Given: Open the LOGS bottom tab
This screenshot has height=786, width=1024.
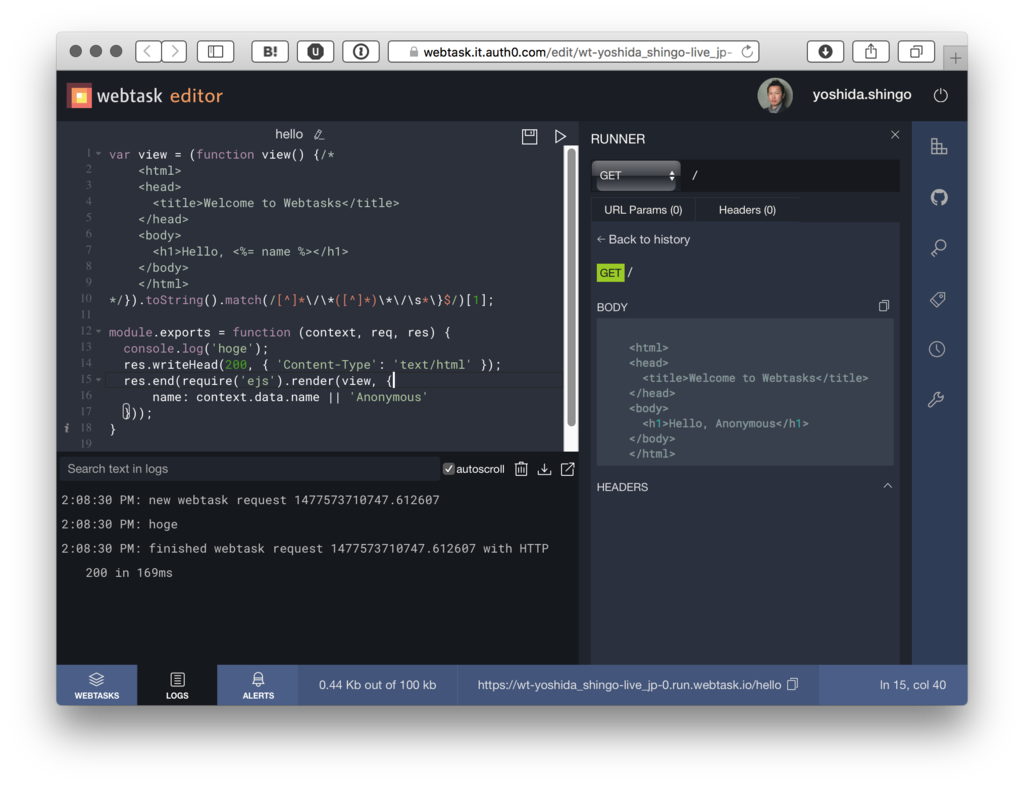Looking at the screenshot, I should point(177,685).
